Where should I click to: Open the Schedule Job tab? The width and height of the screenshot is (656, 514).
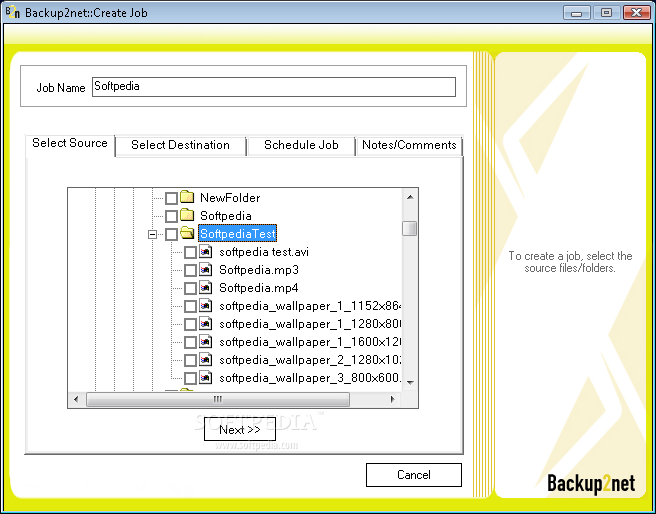pyautogui.click(x=301, y=146)
